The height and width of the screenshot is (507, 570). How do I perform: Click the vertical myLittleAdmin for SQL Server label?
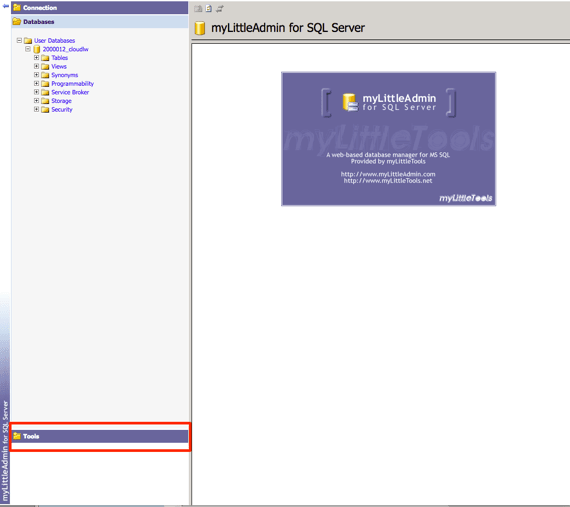click(5, 451)
